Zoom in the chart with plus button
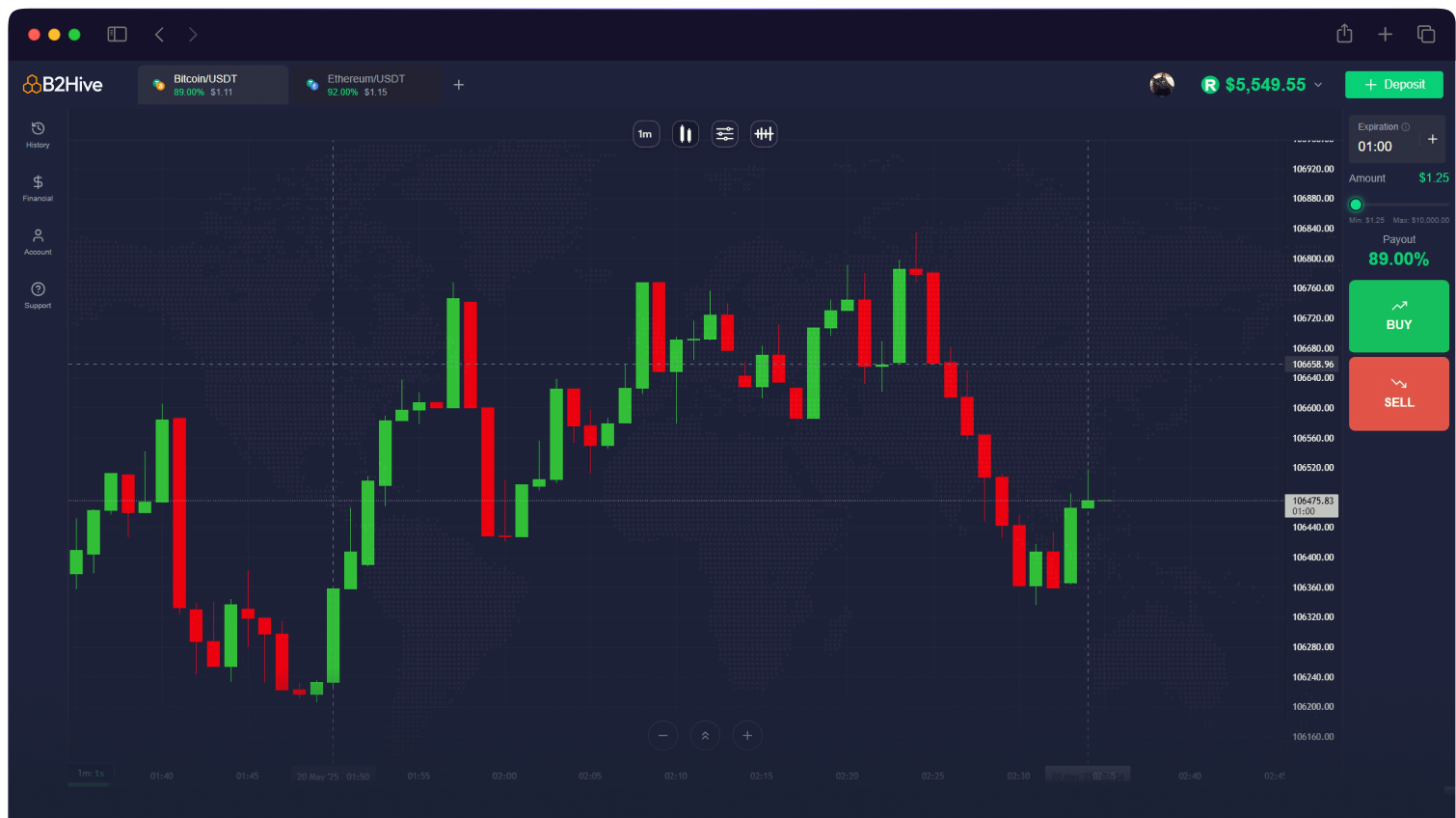The width and height of the screenshot is (1456, 818). click(747, 736)
